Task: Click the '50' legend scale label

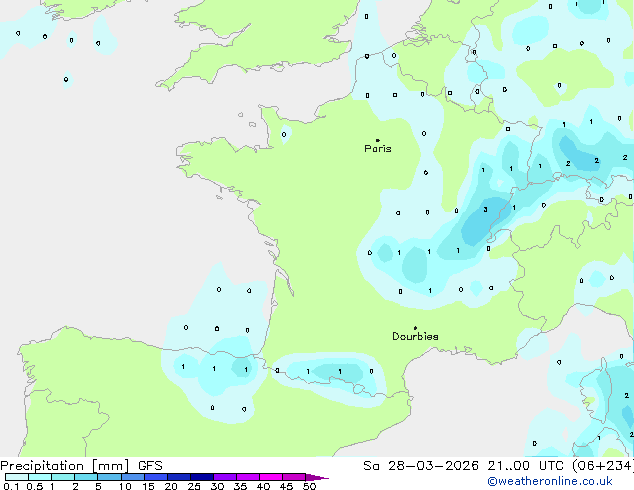Action: [310, 486]
